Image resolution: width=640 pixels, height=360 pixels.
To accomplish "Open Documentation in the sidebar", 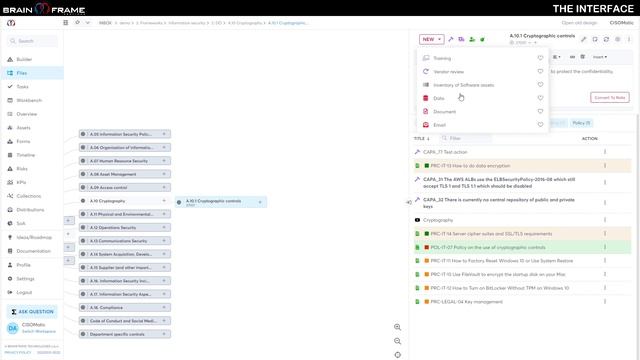I will click(x=33, y=251).
